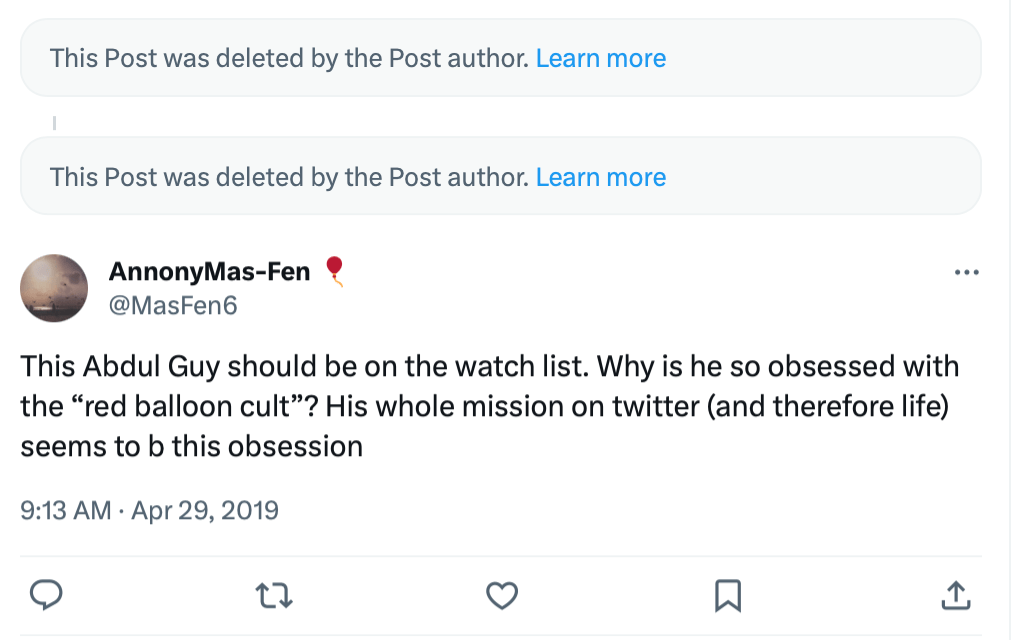1018x640 pixels.
Task: Share the post via the upload arrow icon
Action: [x=956, y=596]
